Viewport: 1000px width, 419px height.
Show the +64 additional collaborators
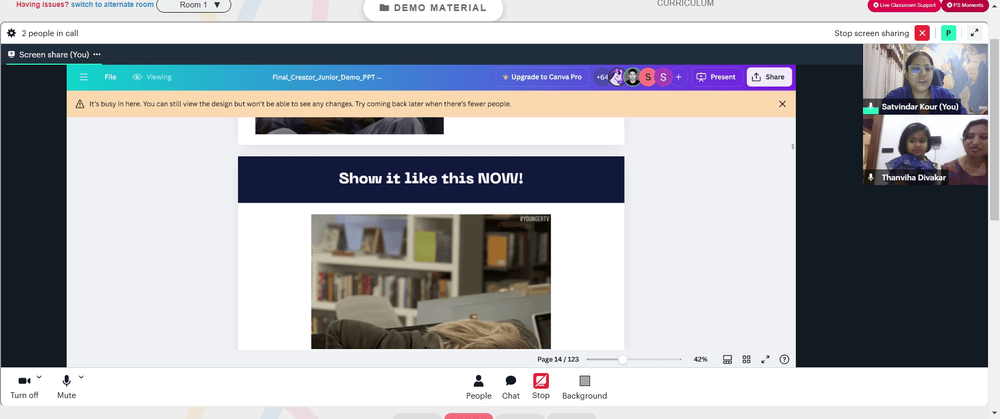click(601, 77)
